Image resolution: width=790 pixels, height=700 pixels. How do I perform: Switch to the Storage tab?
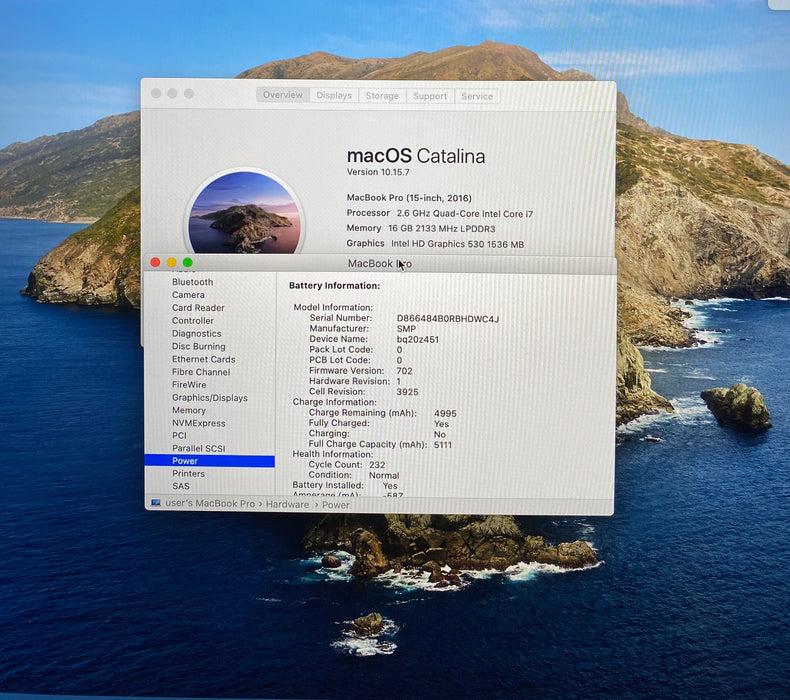click(x=382, y=96)
